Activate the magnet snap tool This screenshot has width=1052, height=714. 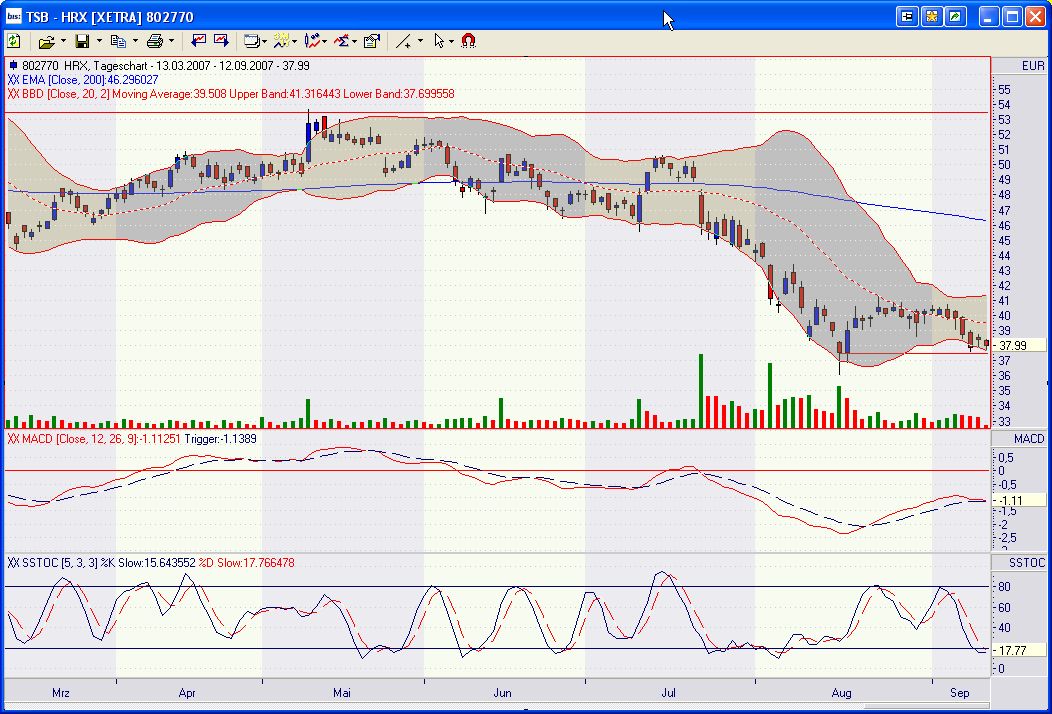tap(467, 41)
